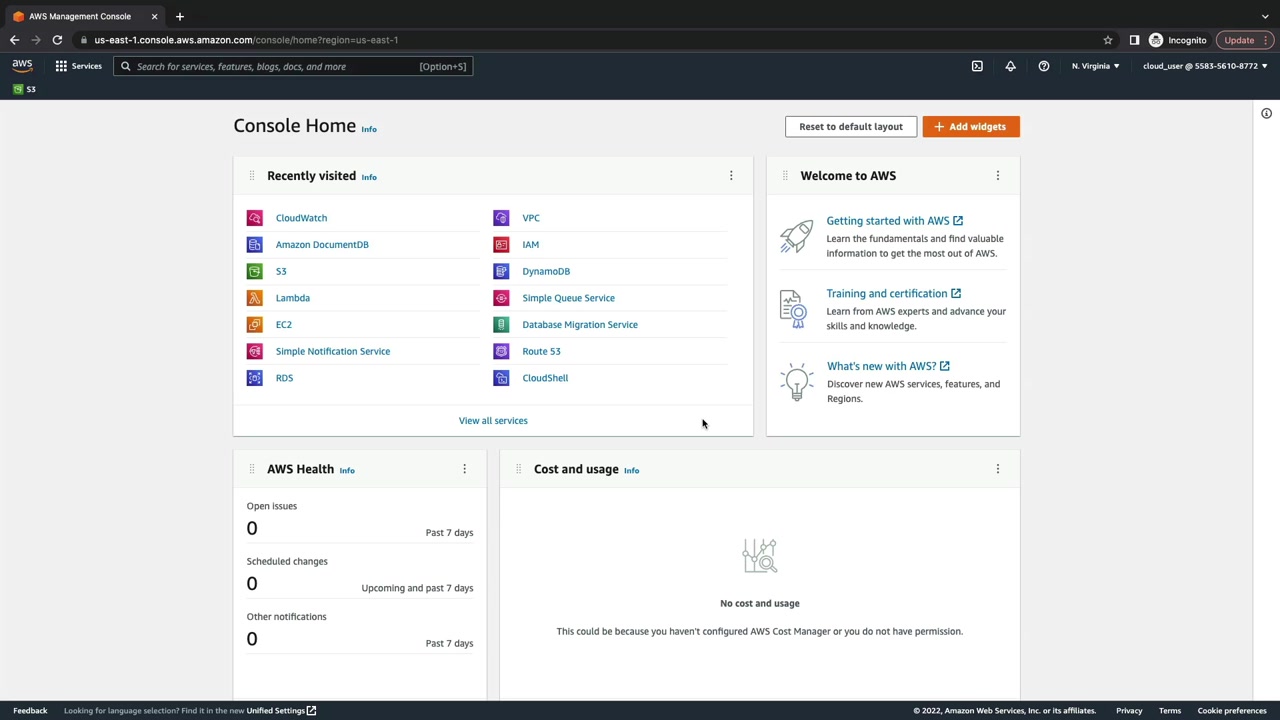This screenshot has height=720, width=1280.
Task: Close the AWS Management Console tab
Action: 154,16
